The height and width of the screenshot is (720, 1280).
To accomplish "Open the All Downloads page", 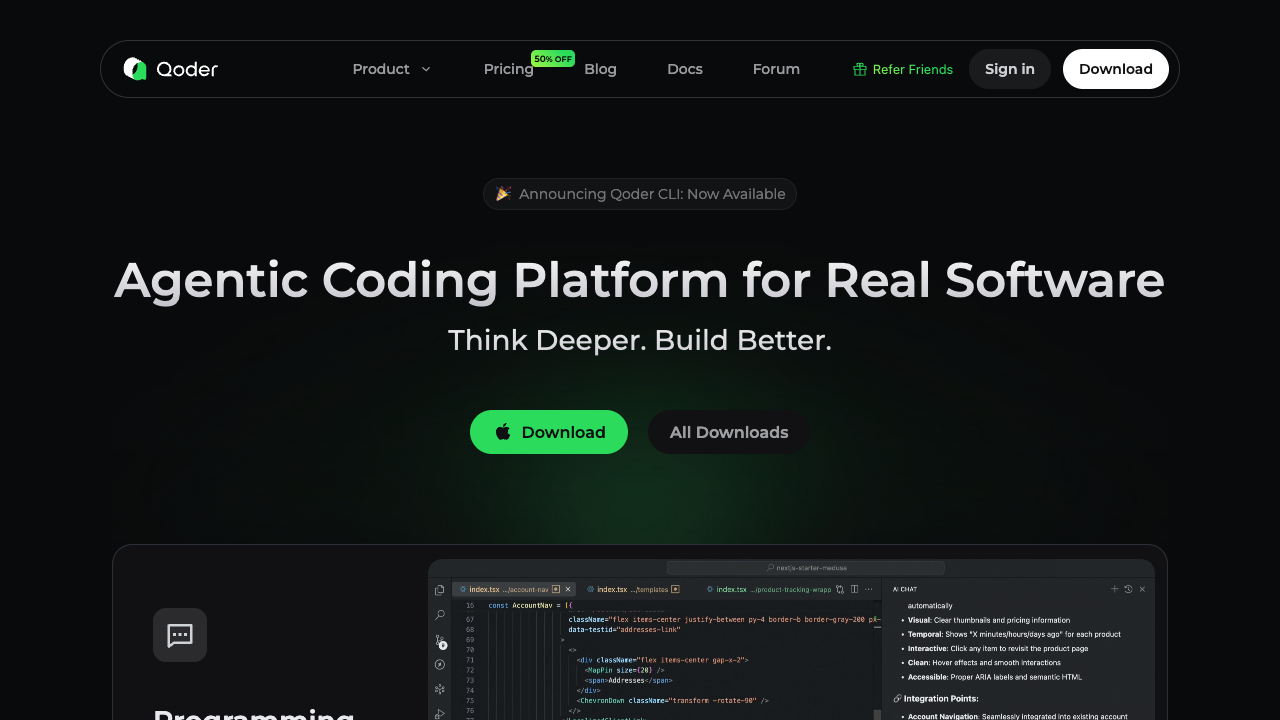I will (728, 431).
